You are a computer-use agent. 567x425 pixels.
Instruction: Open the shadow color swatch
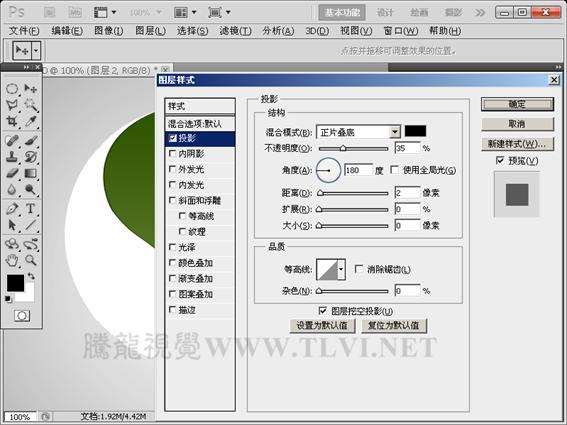[415, 131]
